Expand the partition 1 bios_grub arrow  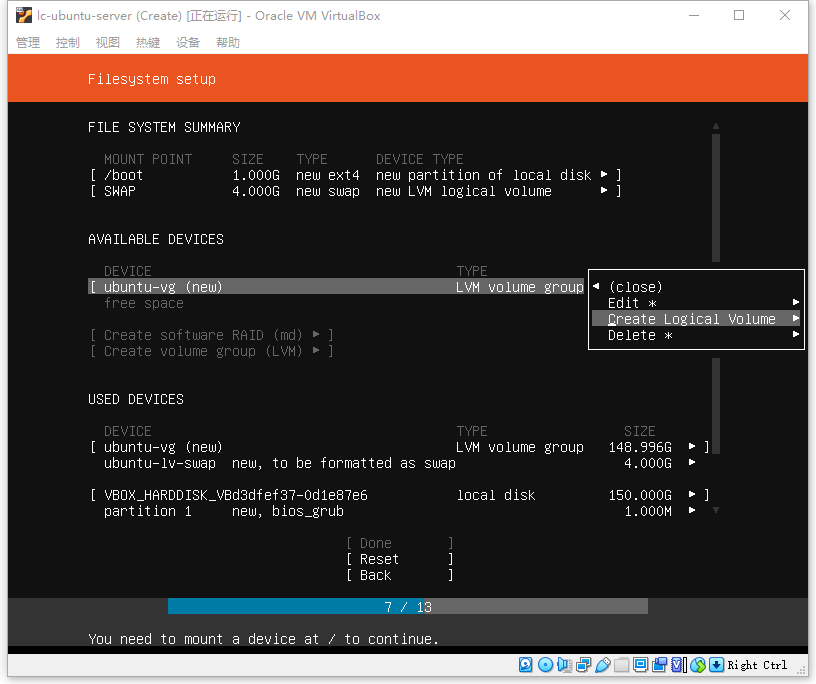[692, 510]
